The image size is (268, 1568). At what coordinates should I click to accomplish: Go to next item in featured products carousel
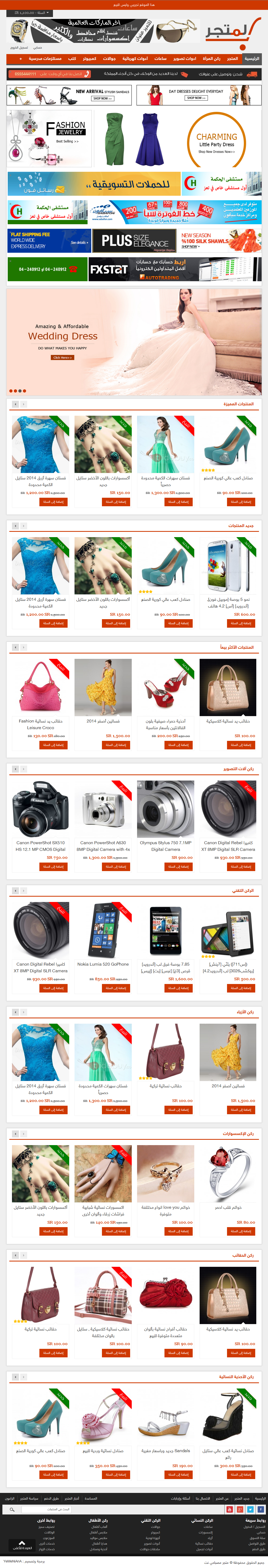pos(23,403)
